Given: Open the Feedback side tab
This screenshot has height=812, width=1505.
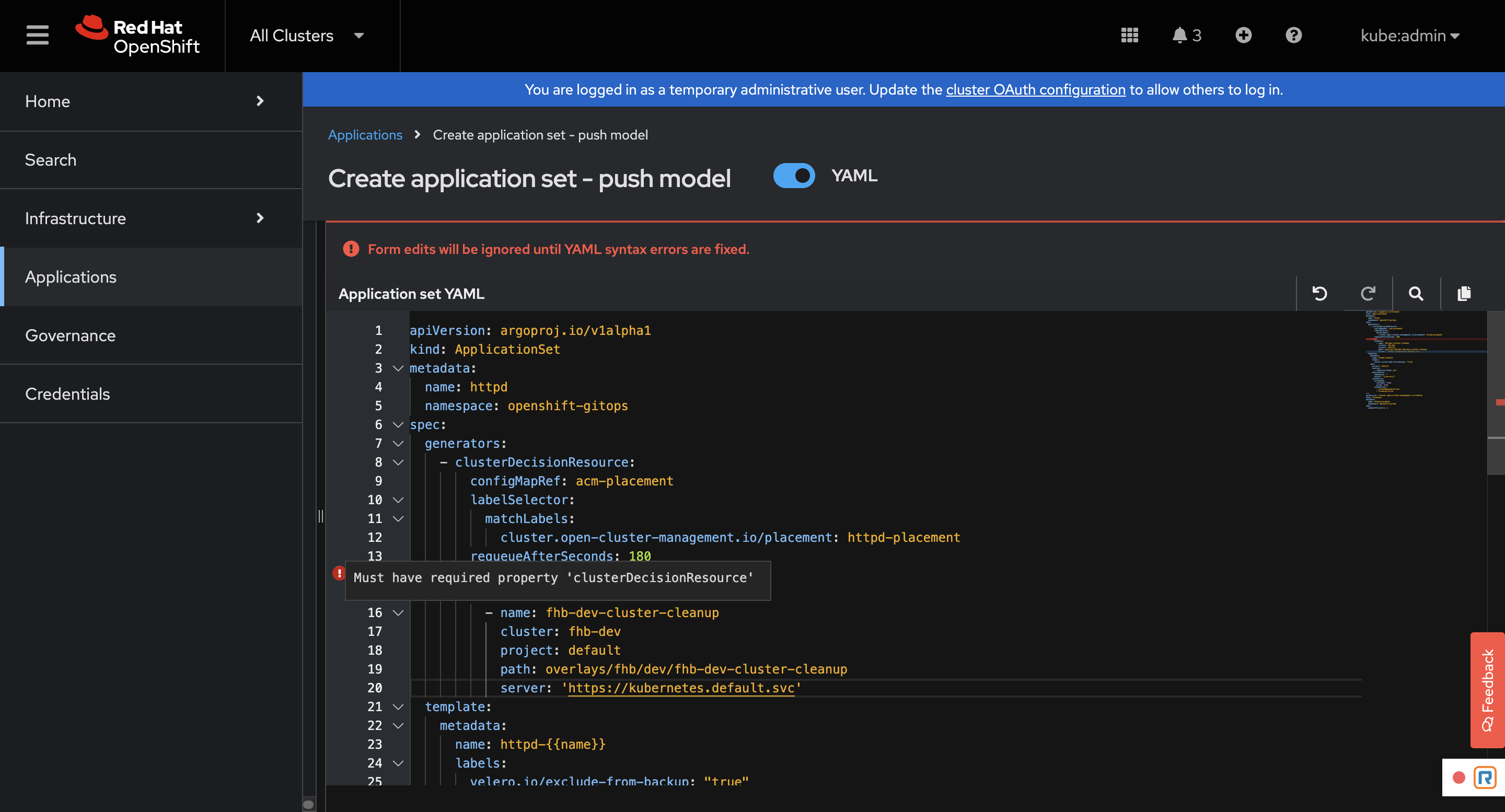Looking at the screenshot, I should tap(1487, 689).
